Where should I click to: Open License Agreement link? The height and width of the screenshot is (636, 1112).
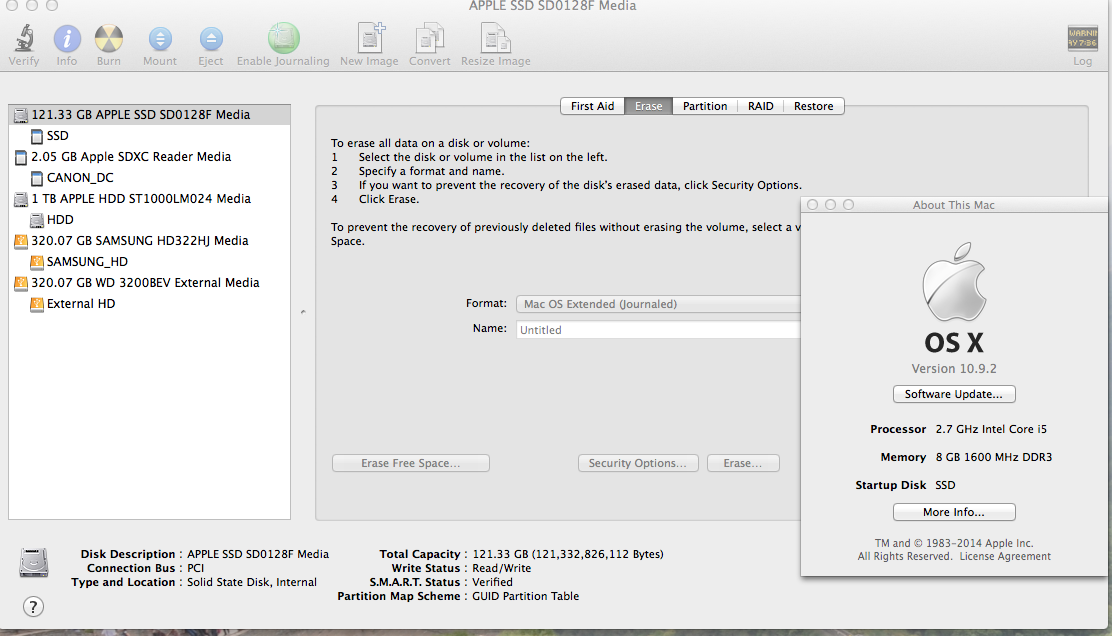(x=1005, y=557)
